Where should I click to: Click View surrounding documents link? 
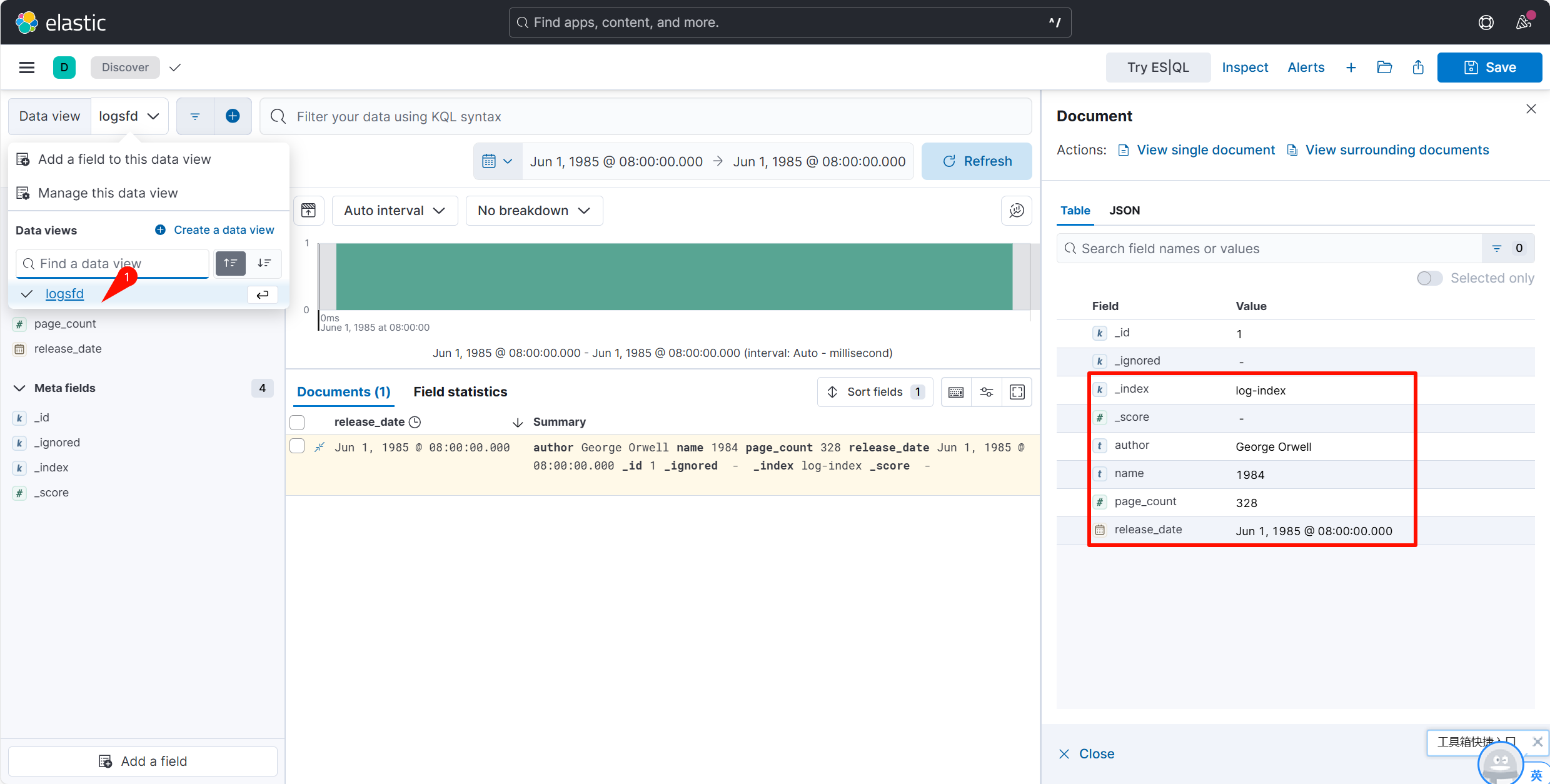[1397, 150]
